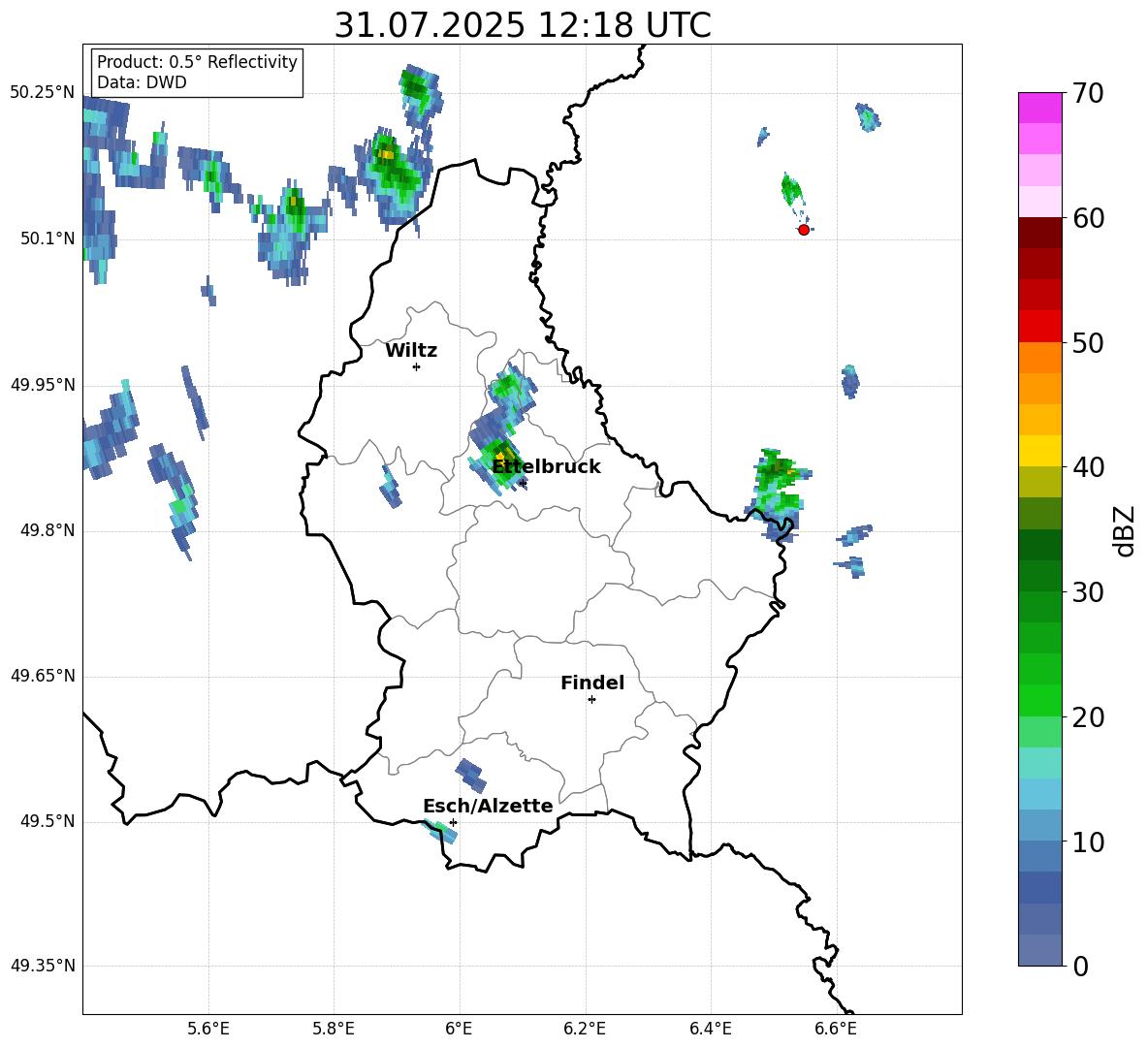This screenshot has height=1048, width=1148.
Task: Click the radar echo cell over Ettelbruck
Action: 500,458
